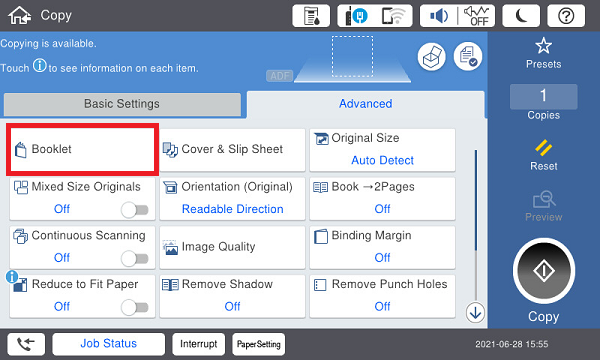Open network connection status icon
The height and width of the screenshot is (360, 600).
[356, 16]
